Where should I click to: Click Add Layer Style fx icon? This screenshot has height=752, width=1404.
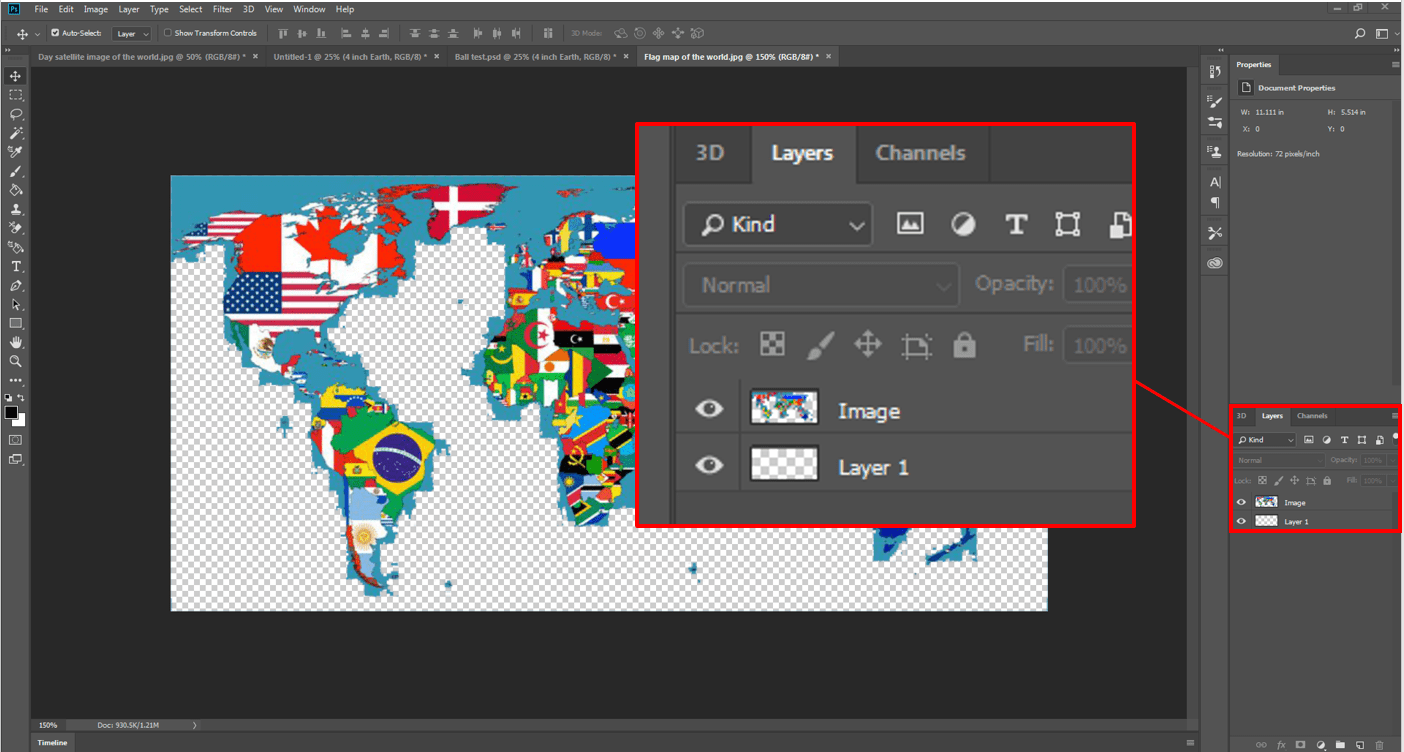click(x=1281, y=744)
